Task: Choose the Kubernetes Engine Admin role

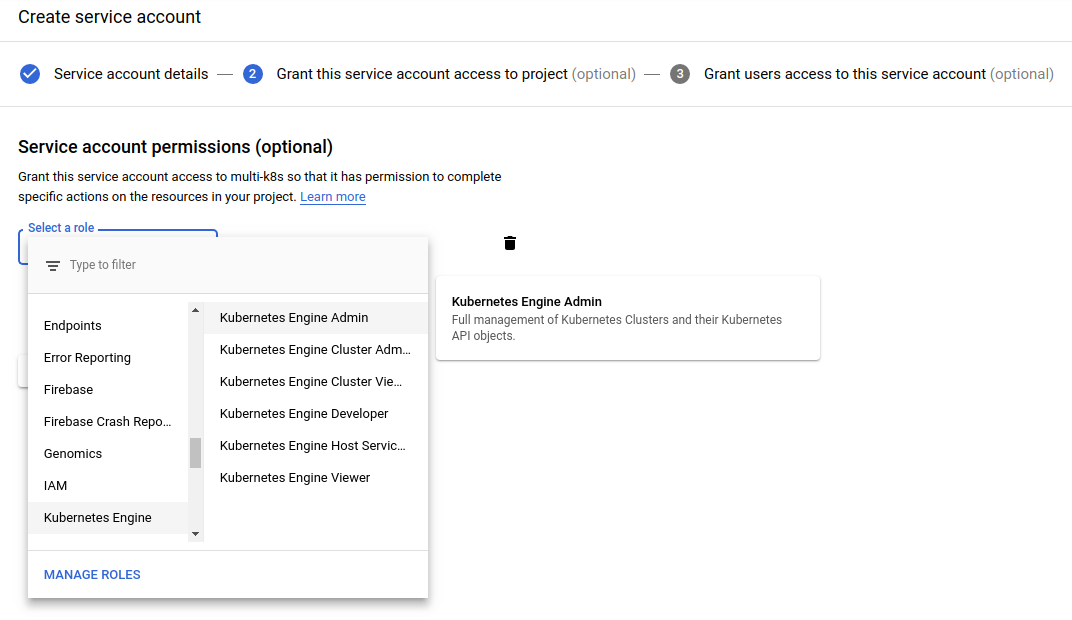Action: click(x=316, y=318)
